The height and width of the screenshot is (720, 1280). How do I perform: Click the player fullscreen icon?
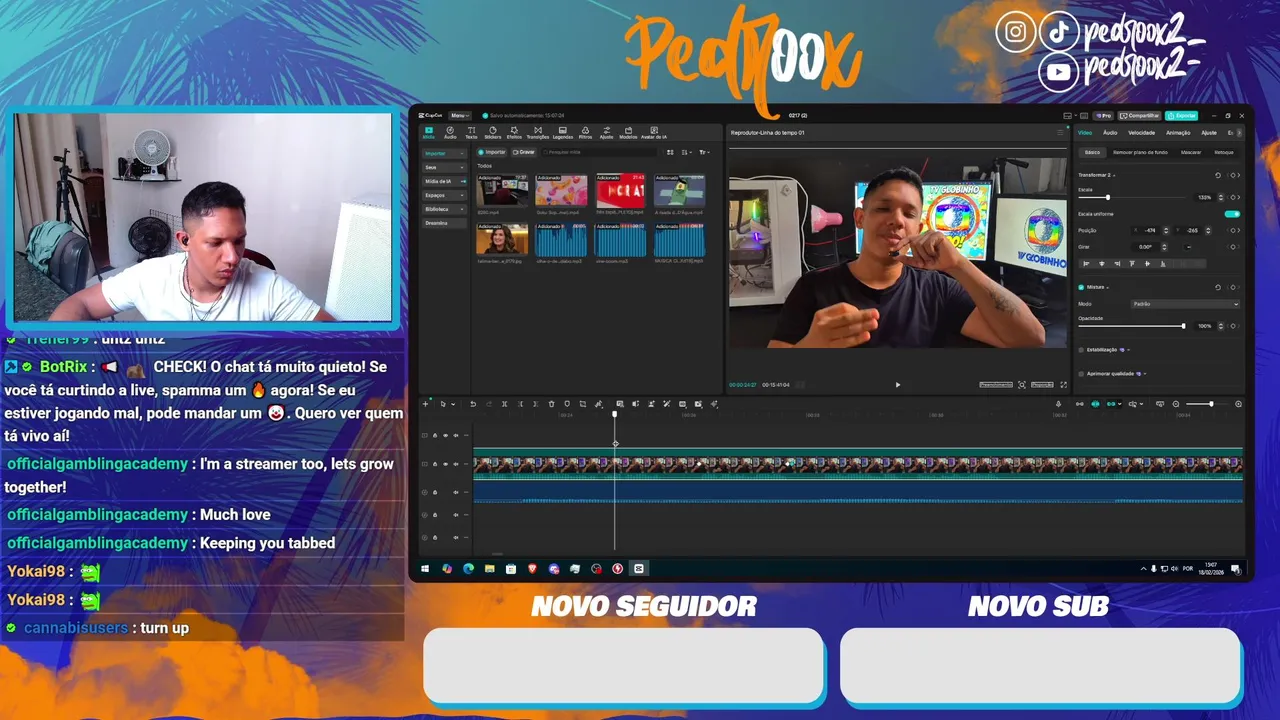click(x=1063, y=385)
